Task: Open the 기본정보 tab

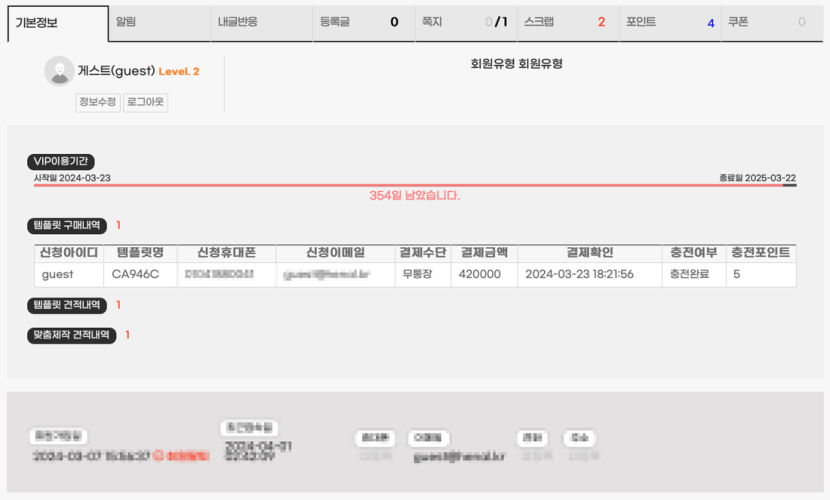Action: (x=58, y=23)
